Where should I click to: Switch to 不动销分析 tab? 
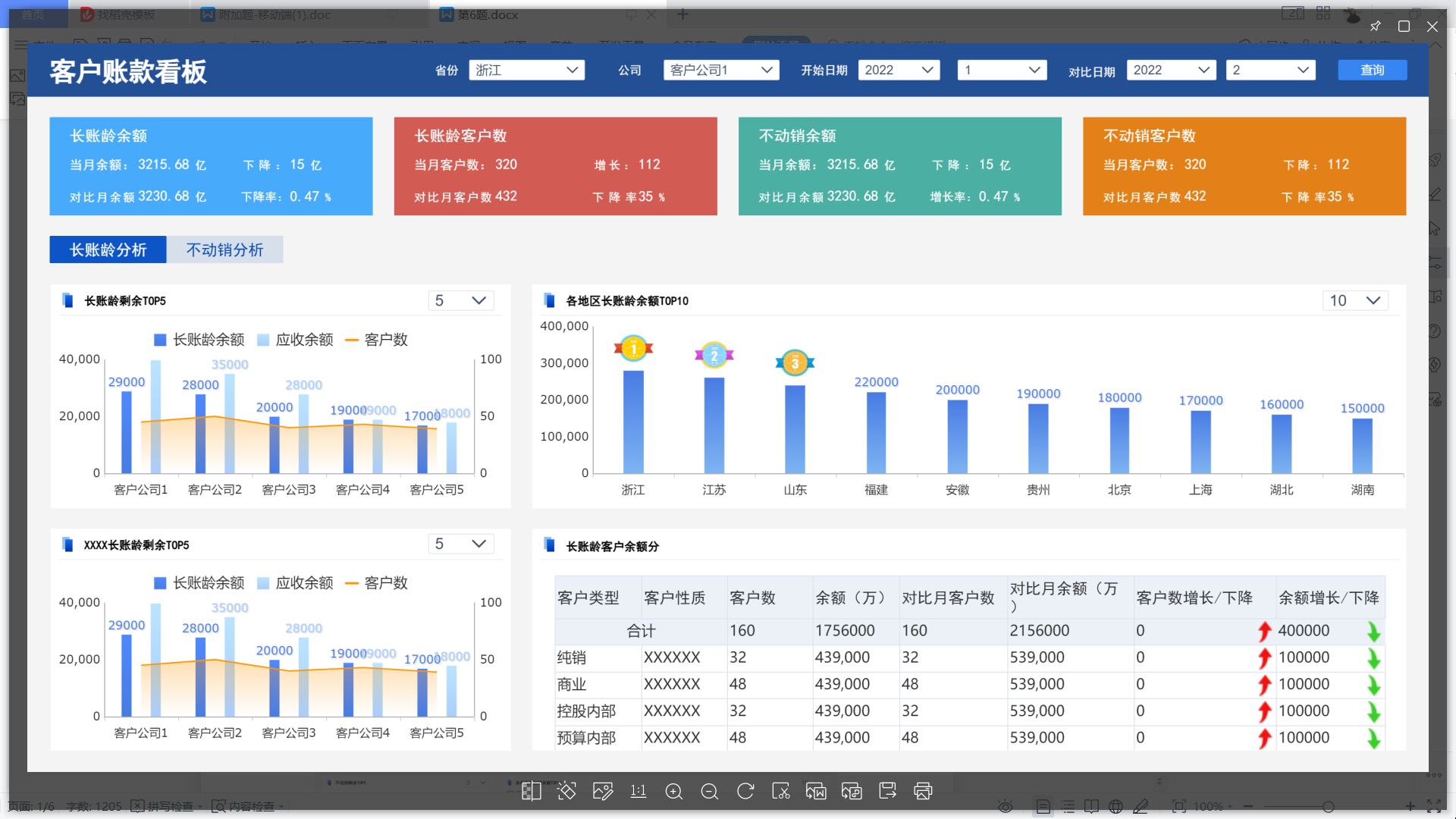[x=224, y=249]
